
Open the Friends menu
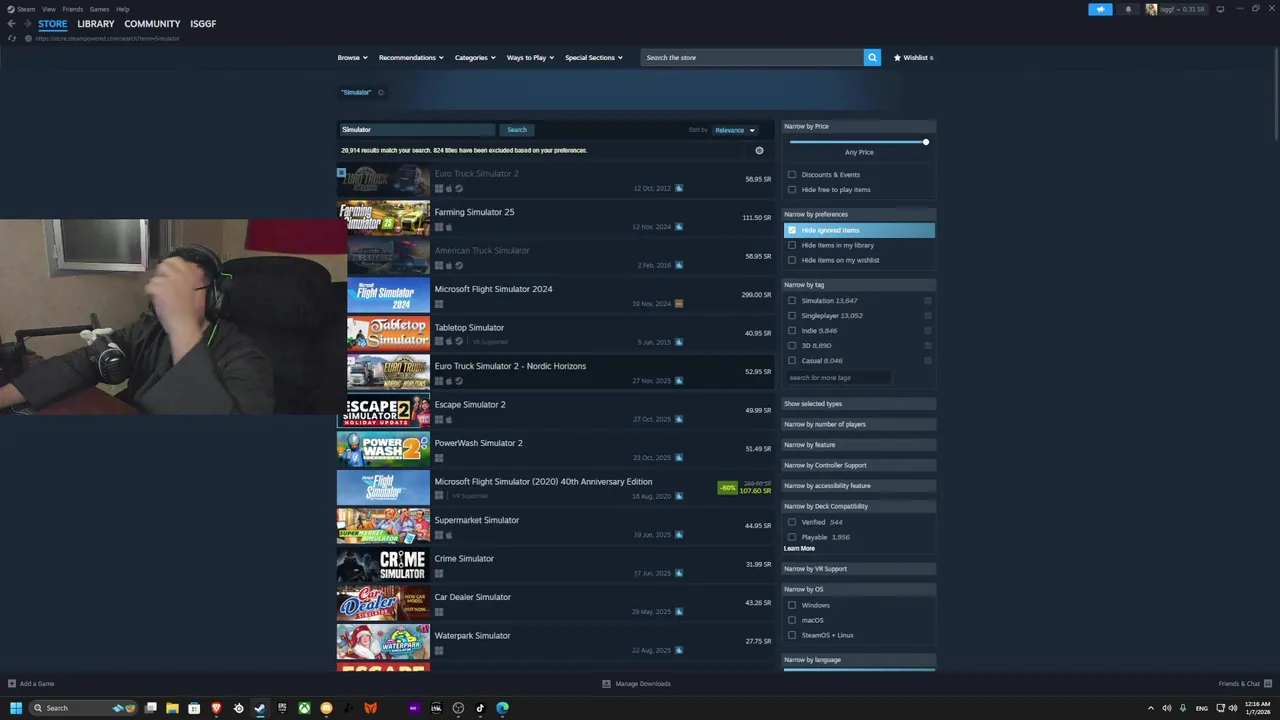point(73,9)
